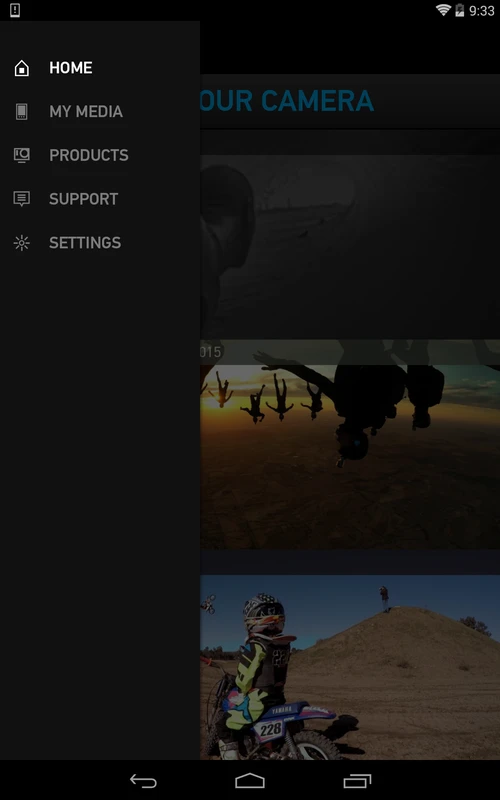Tap the Settings gear icon
Screen dimensions: 500x800
21,243
